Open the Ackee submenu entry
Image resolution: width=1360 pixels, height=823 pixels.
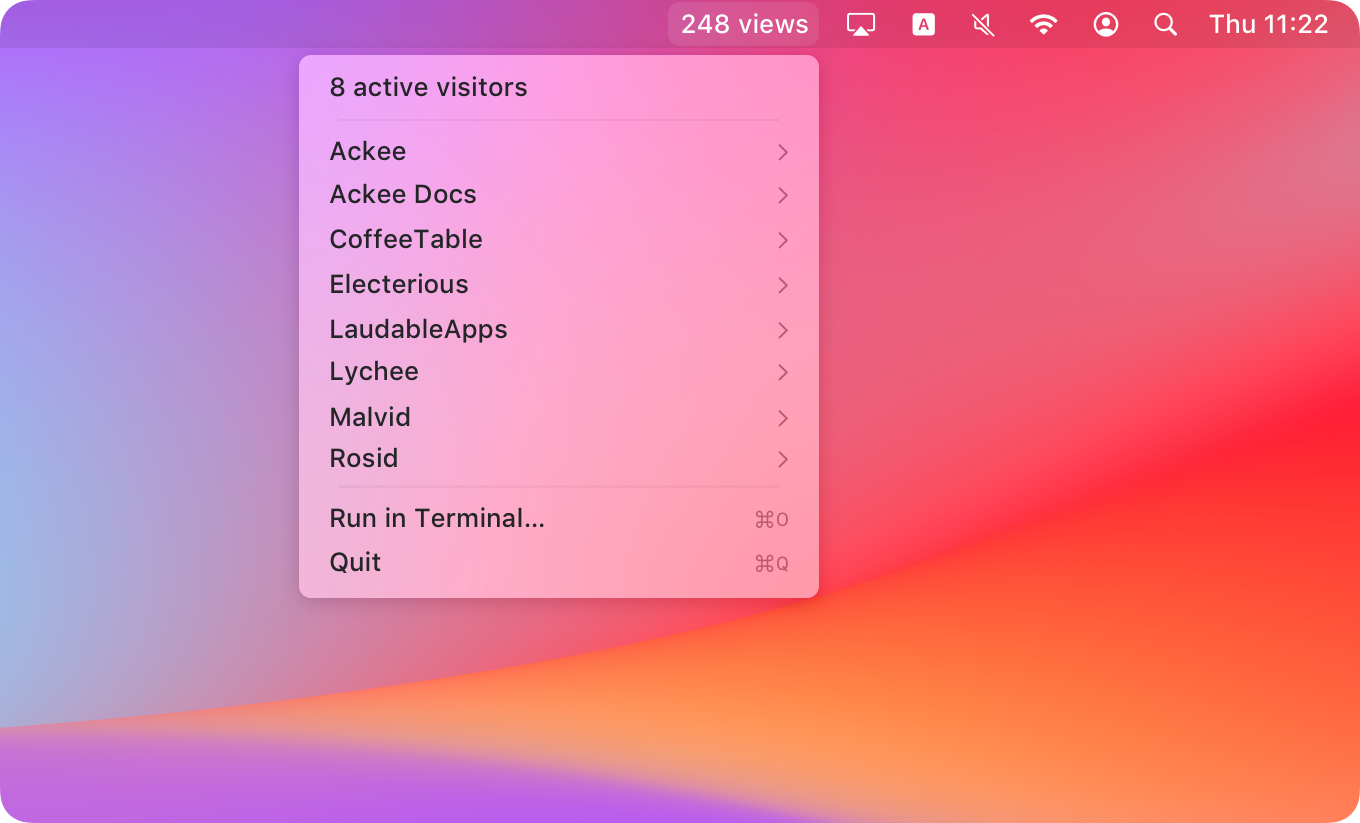559,151
